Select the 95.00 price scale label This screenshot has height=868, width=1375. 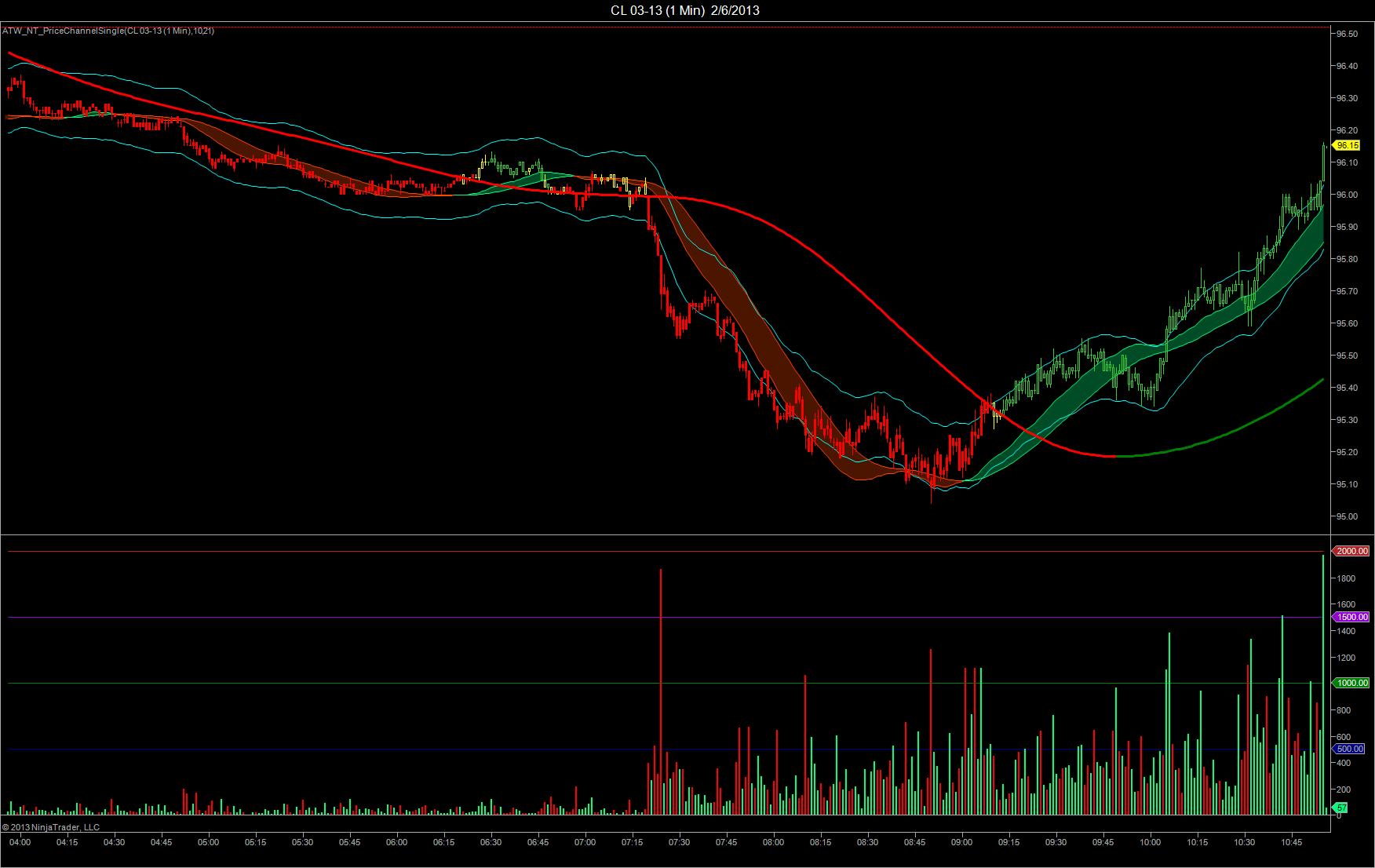(1347, 516)
